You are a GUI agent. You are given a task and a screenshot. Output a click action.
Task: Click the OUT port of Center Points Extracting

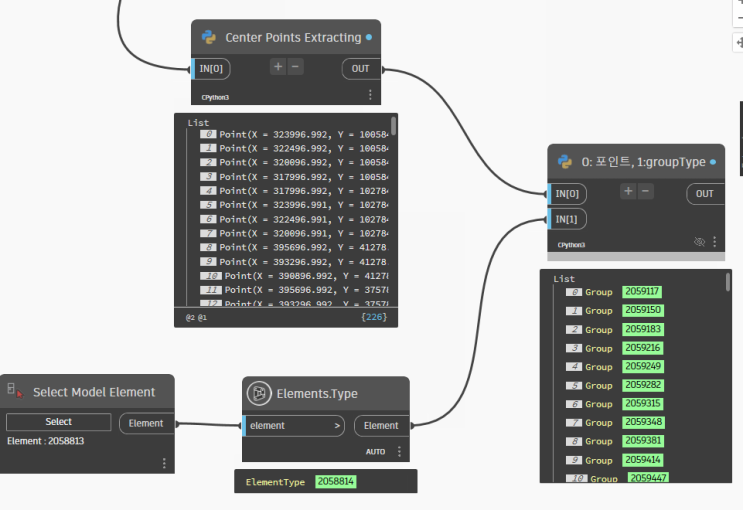pyautogui.click(x=361, y=69)
